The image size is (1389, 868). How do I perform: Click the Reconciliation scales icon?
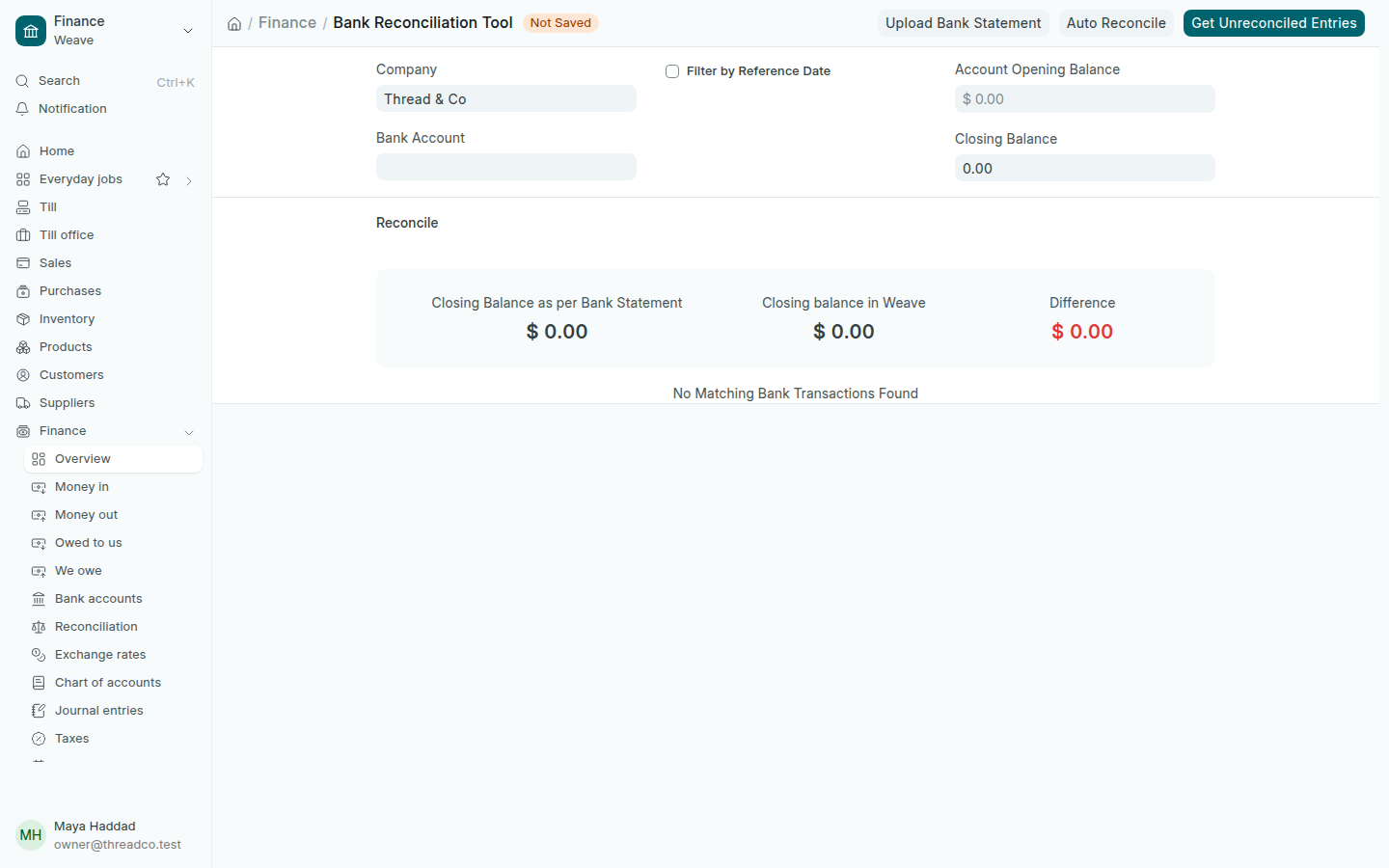click(x=39, y=627)
